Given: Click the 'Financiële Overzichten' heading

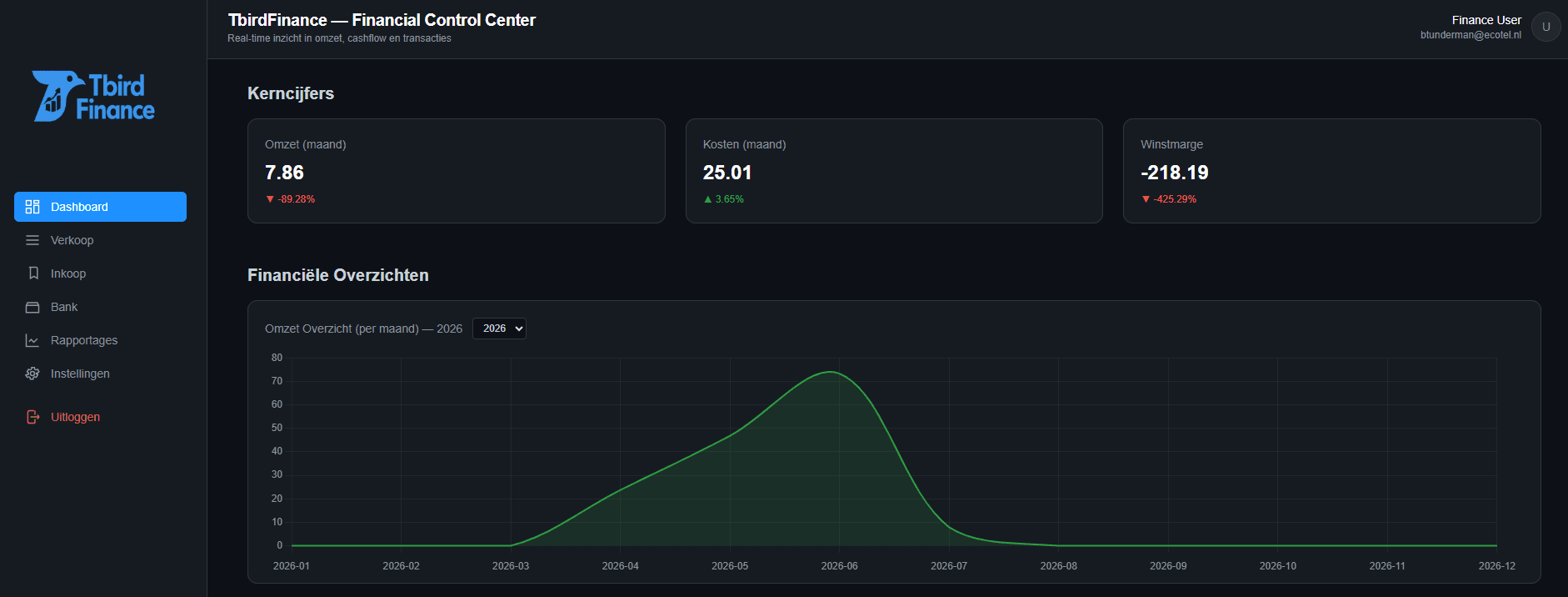Looking at the screenshot, I should 338,275.
